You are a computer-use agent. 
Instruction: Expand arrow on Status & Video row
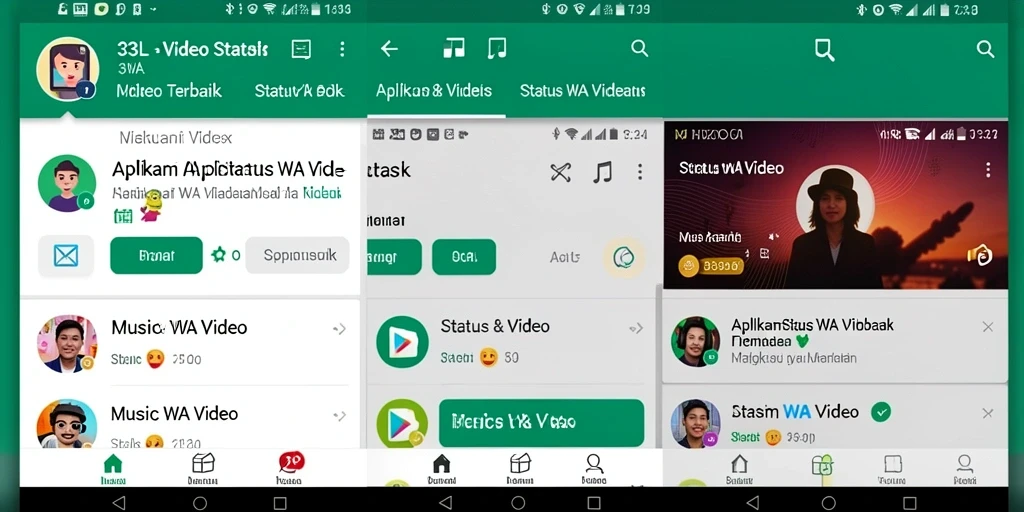tap(636, 328)
